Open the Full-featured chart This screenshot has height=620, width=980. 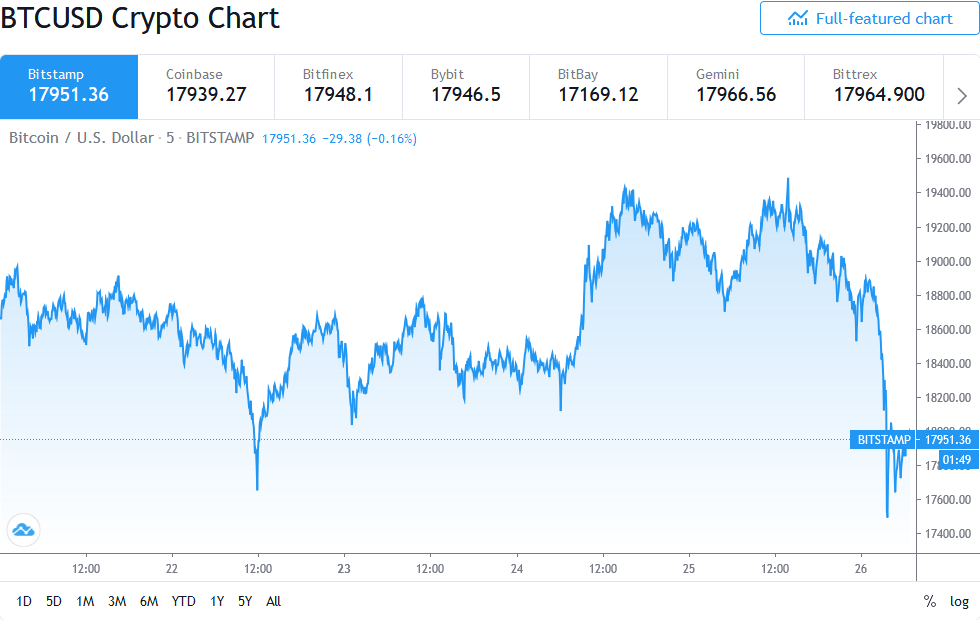(x=868, y=18)
